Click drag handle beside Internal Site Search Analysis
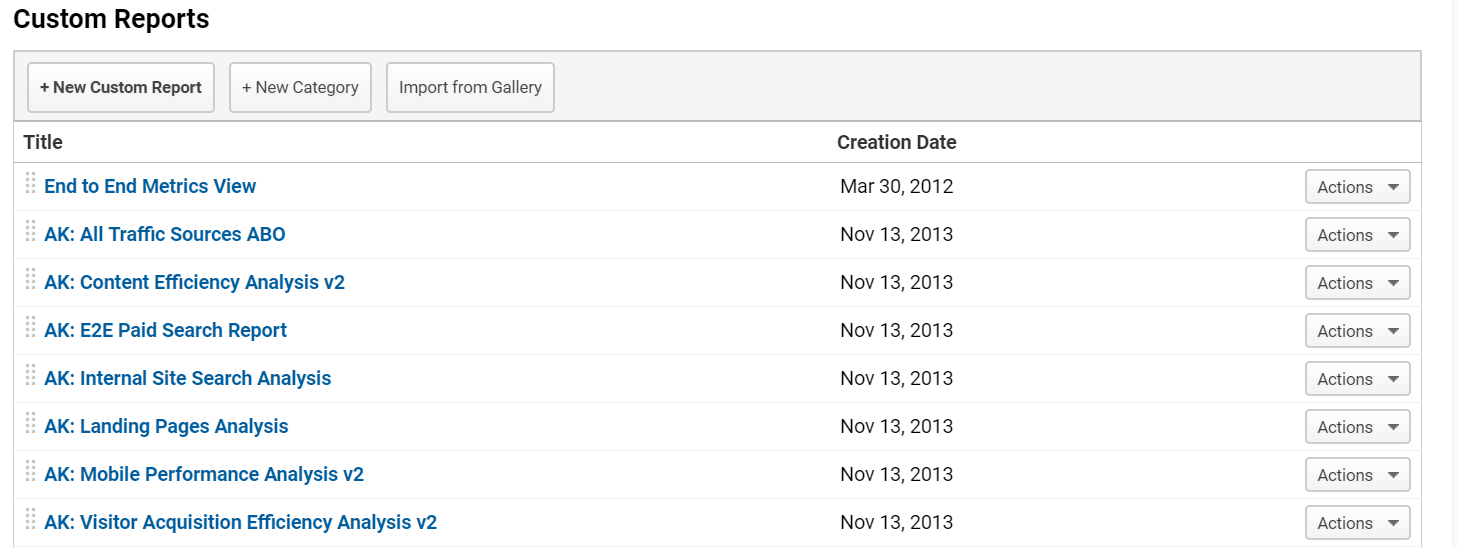This screenshot has width=1457, height=548. tap(30, 376)
